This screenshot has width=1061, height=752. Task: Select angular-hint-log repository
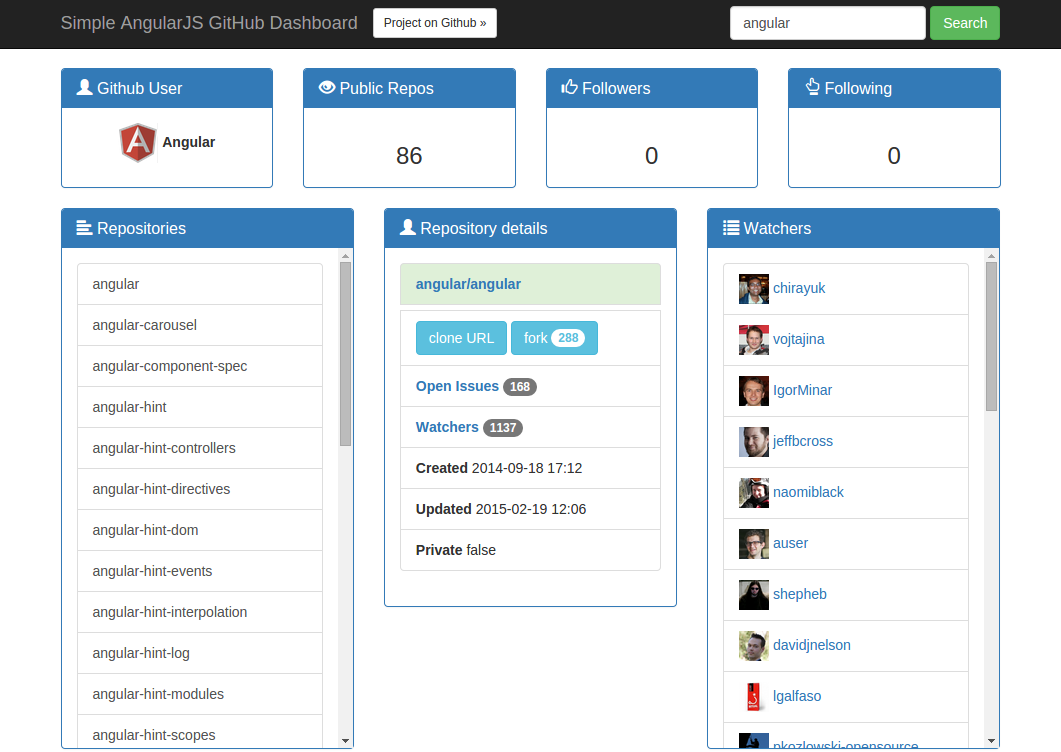200,653
